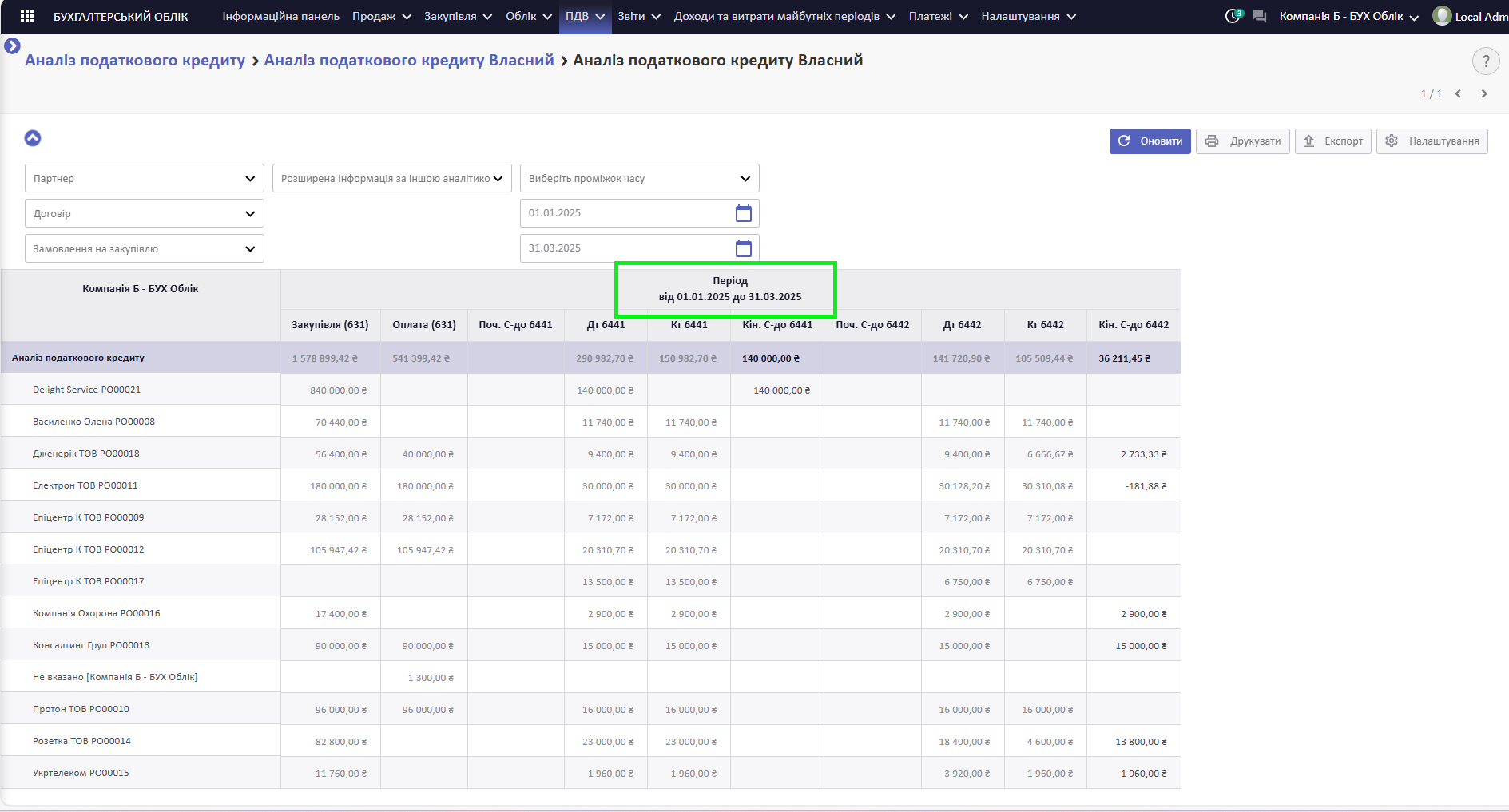Screen dimensions: 1509x812
Task: Click Експорт button
Action: click(1332, 141)
